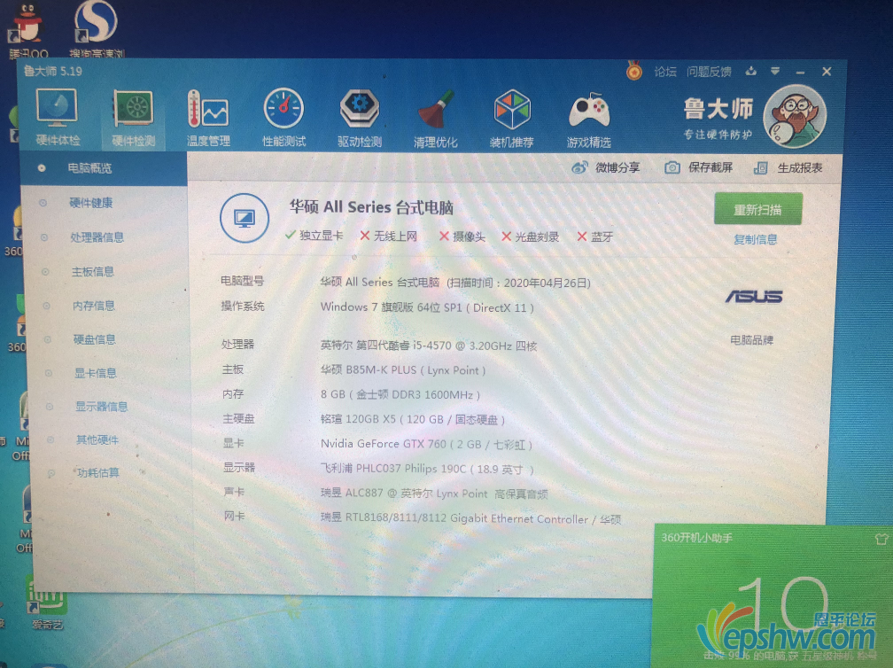Click the sound card value ALC887

click(434, 494)
